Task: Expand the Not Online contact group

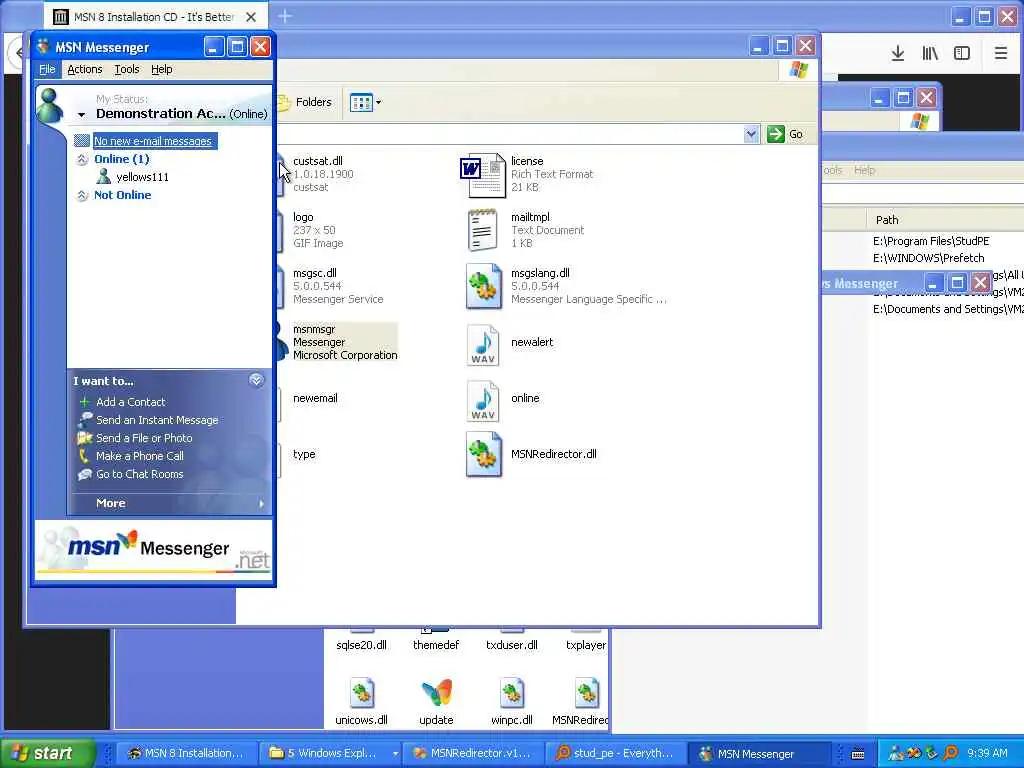Action: point(82,195)
